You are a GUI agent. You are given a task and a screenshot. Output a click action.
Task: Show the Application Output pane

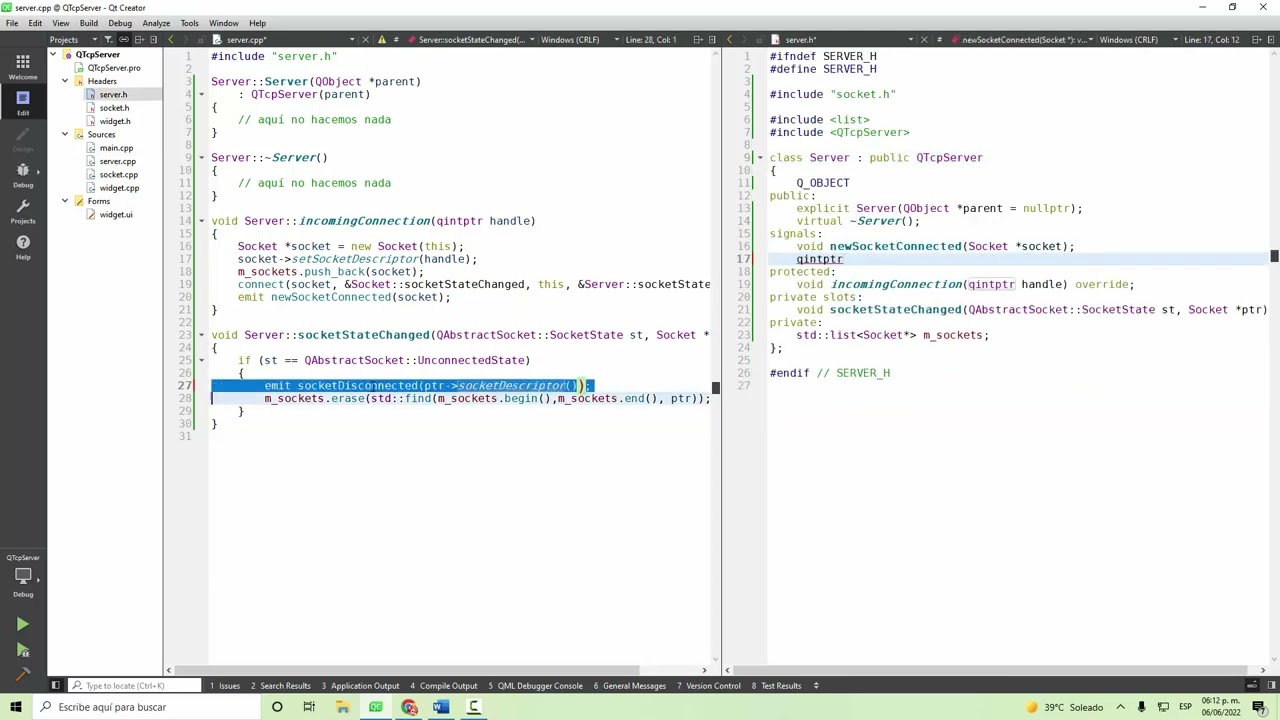(x=361, y=686)
